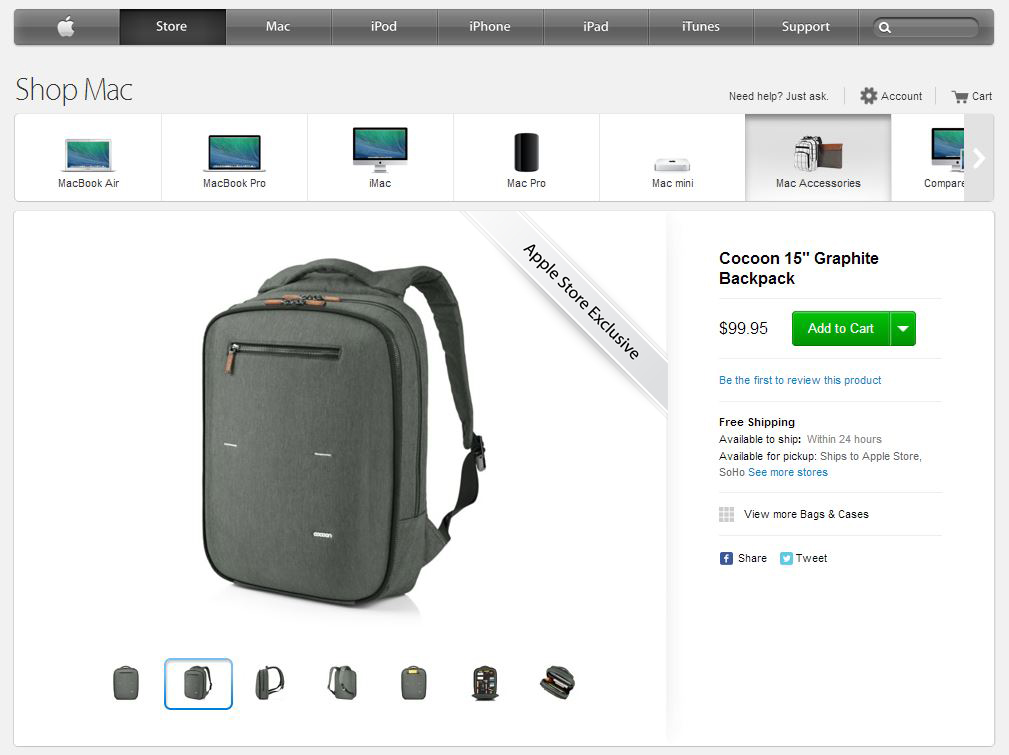Share via the Facebook icon
This screenshot has width=1009, height=755.
click(726, 558)
